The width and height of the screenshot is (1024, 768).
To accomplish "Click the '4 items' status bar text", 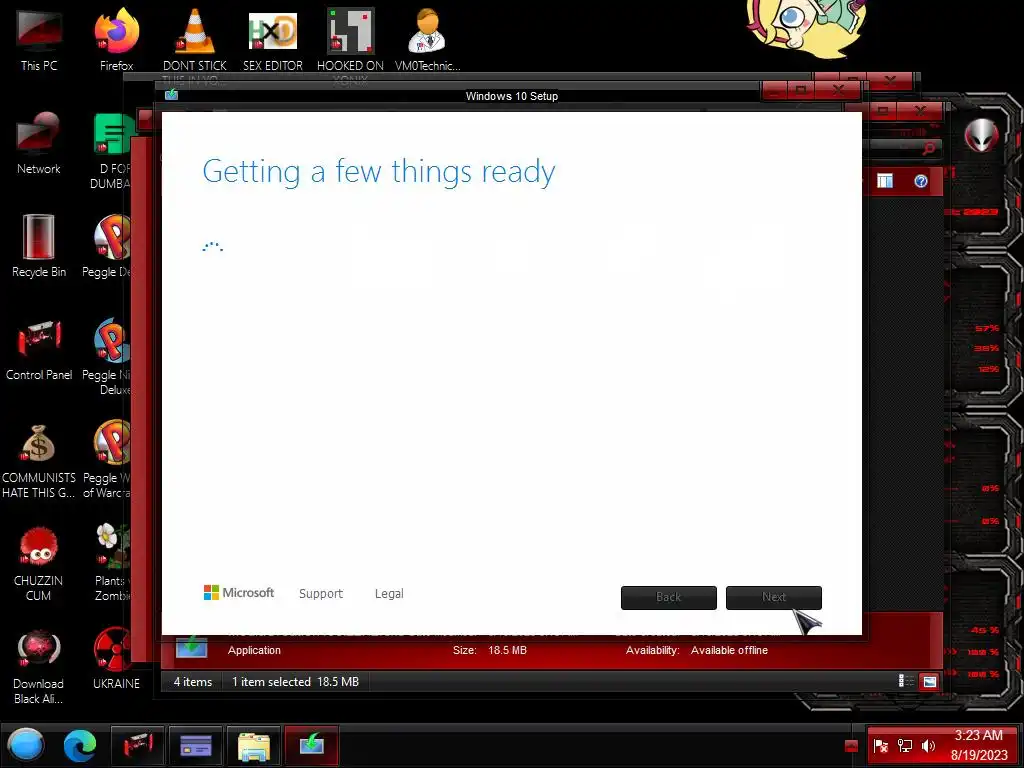I will 193,682.
